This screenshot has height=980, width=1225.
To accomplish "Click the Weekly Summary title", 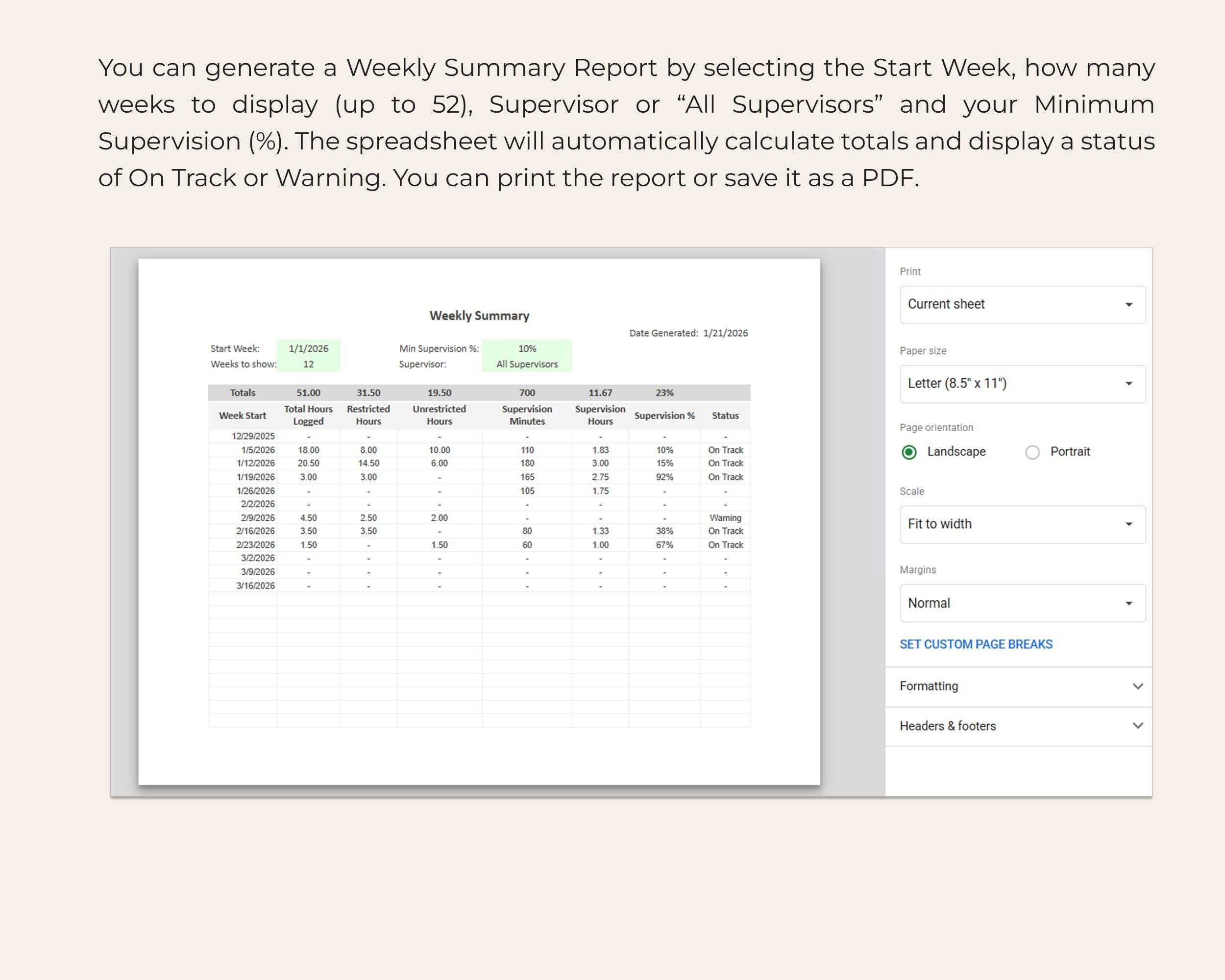I will click(479, 316).
